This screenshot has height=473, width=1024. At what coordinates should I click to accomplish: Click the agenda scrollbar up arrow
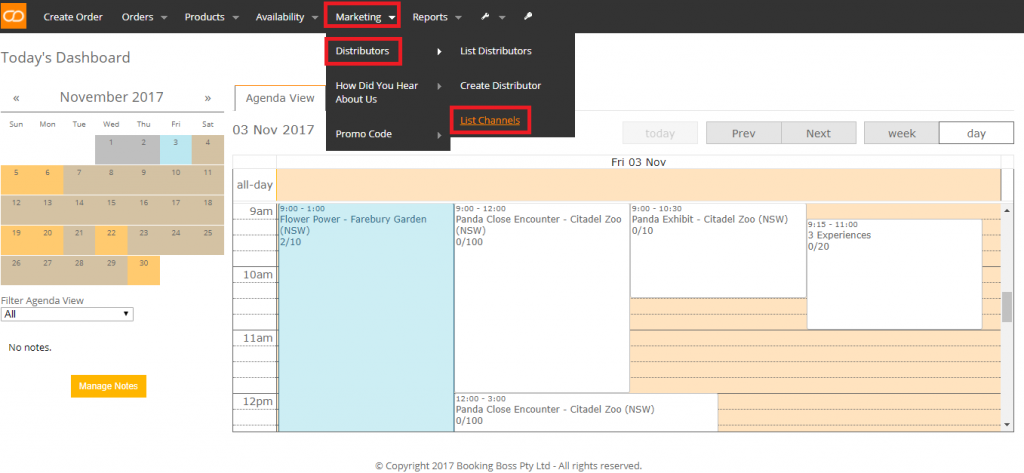(1007, 211)
